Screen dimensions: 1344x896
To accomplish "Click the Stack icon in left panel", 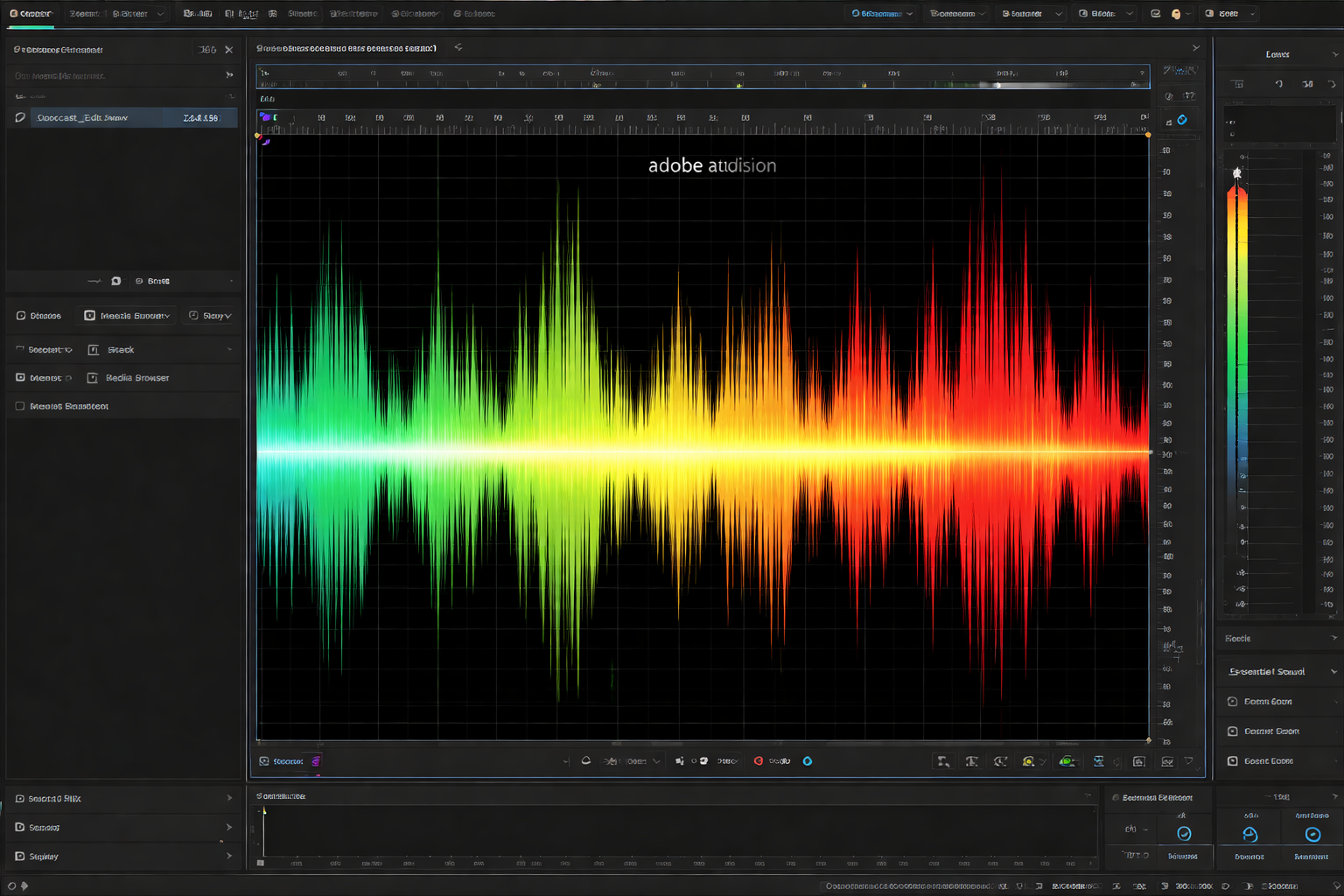I will (x=94, y=350).
